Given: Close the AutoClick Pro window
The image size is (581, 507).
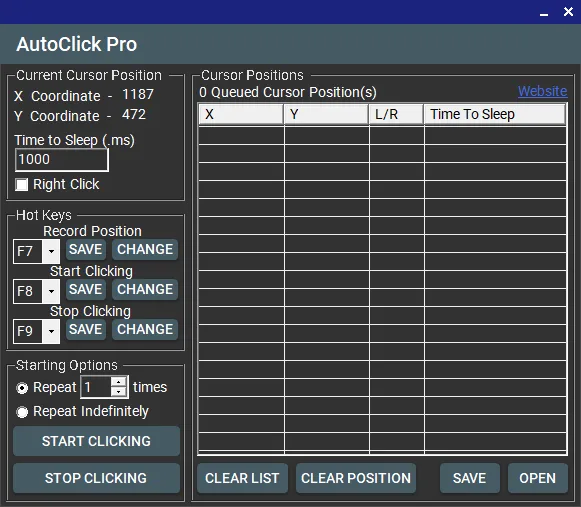Looking at the screenshot, I should (568, 12).
